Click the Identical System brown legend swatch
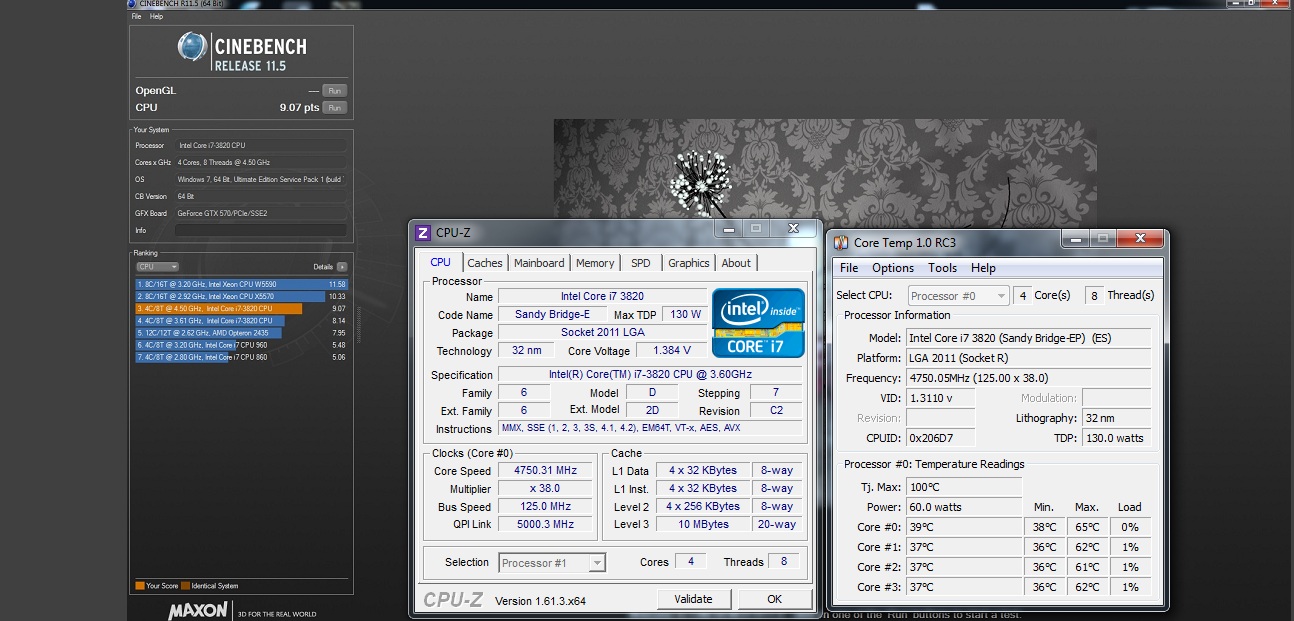Screen dimensions: 1294x621 tap(185, 586)
